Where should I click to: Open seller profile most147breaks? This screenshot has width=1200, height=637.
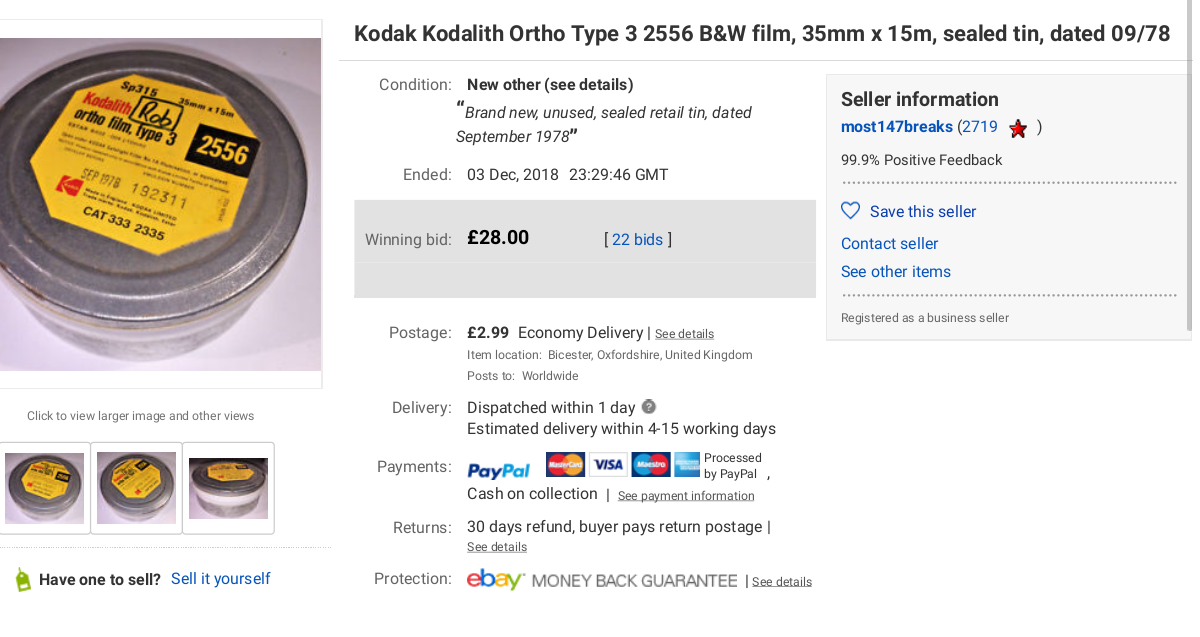click(x=896, y=127)
